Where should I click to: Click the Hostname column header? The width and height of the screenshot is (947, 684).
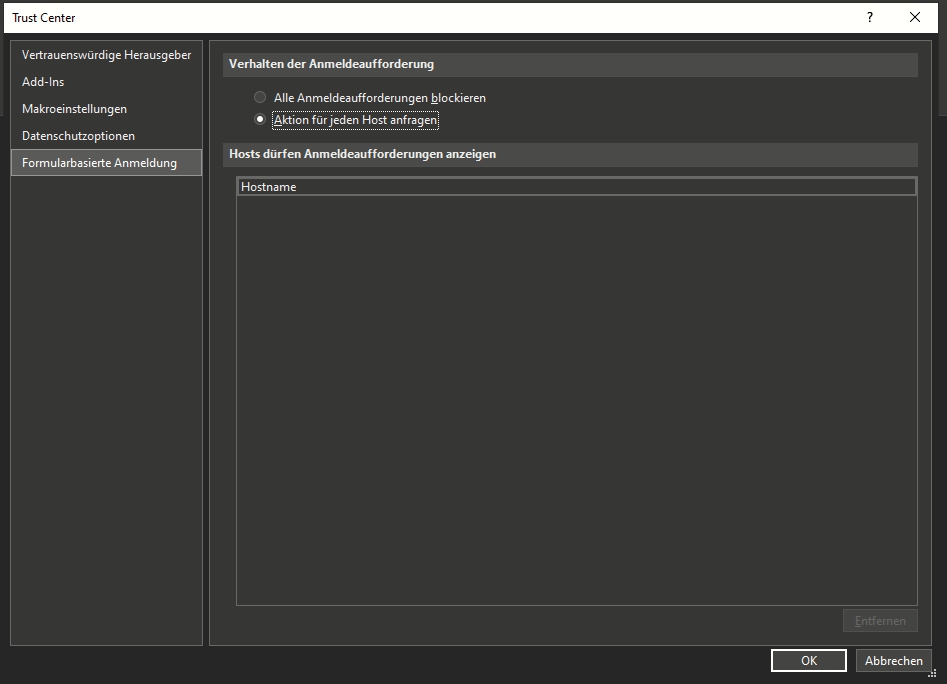tap(576, 187)
